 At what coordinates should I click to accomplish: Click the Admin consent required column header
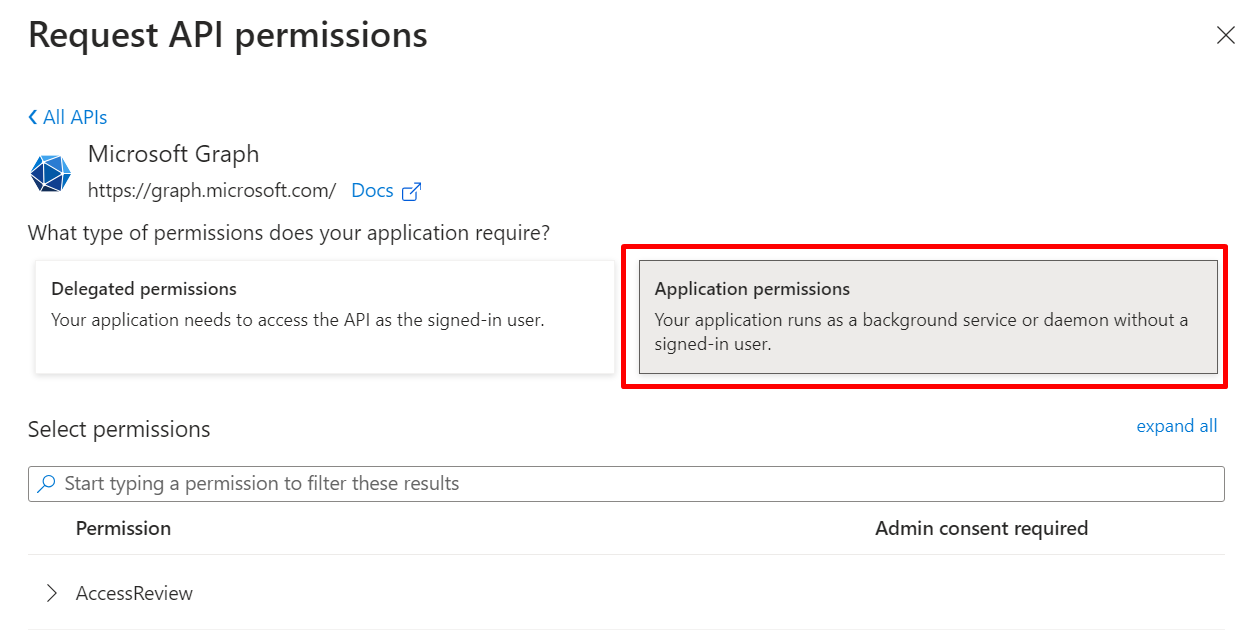(x=981, y=528)
